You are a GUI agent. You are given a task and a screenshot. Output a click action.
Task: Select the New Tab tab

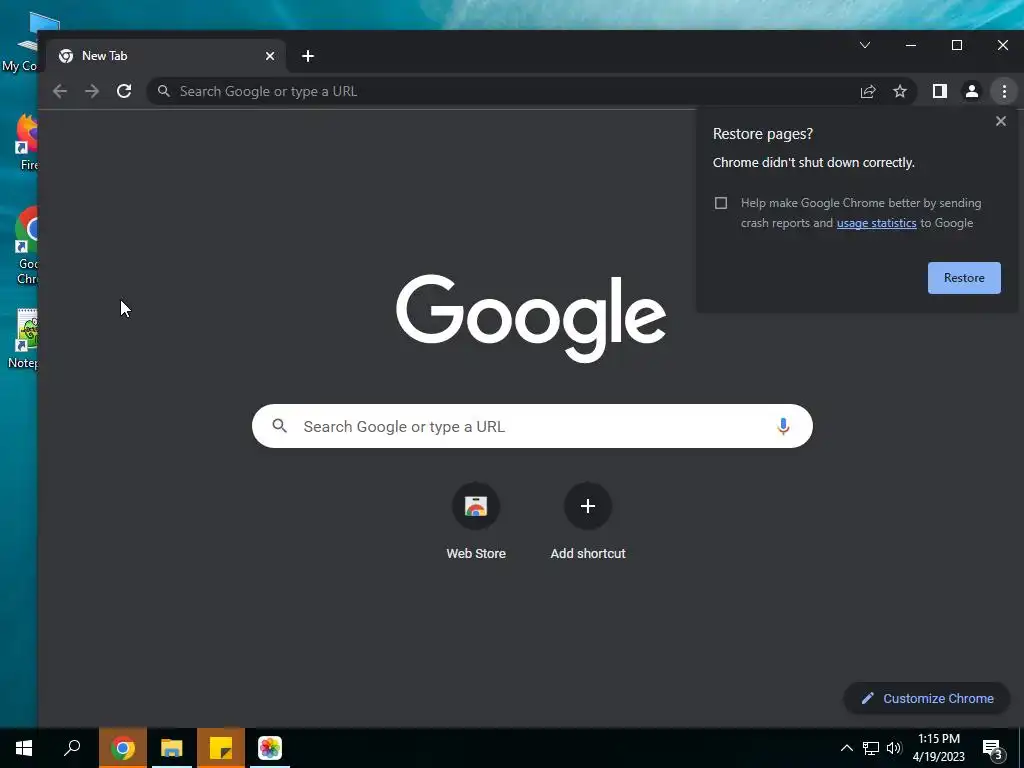pyautogui.click(x=165, y=56)
